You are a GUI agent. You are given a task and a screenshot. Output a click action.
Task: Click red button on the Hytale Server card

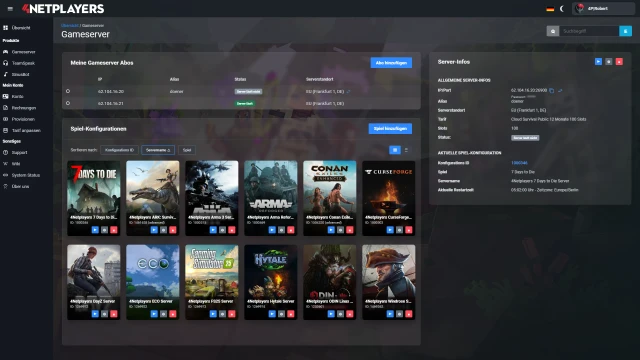click(291, 314)
